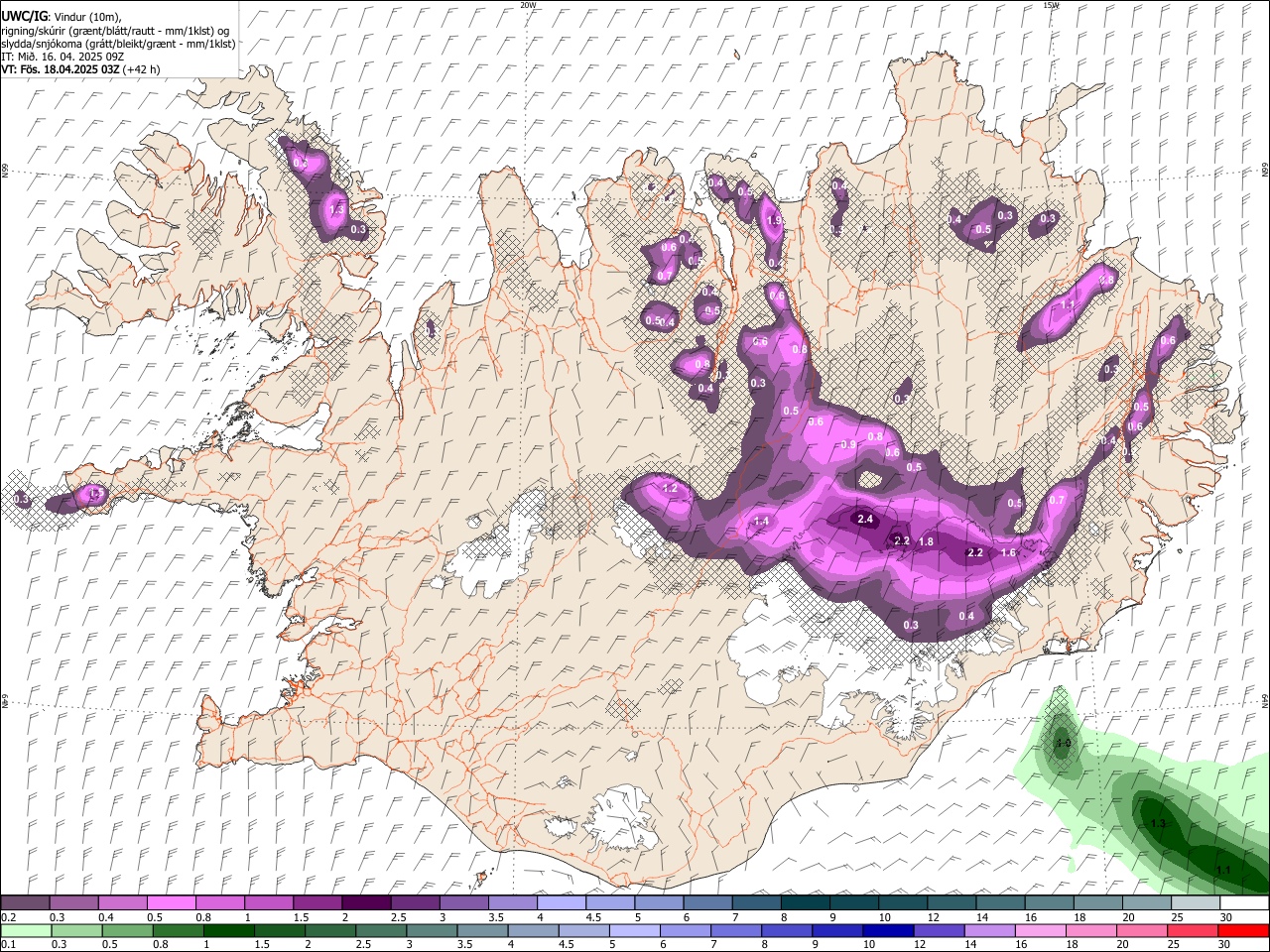Click the 20W longitude label
Screen dimensions: 1270x952
pyautogui.click(x=528, y=5)
